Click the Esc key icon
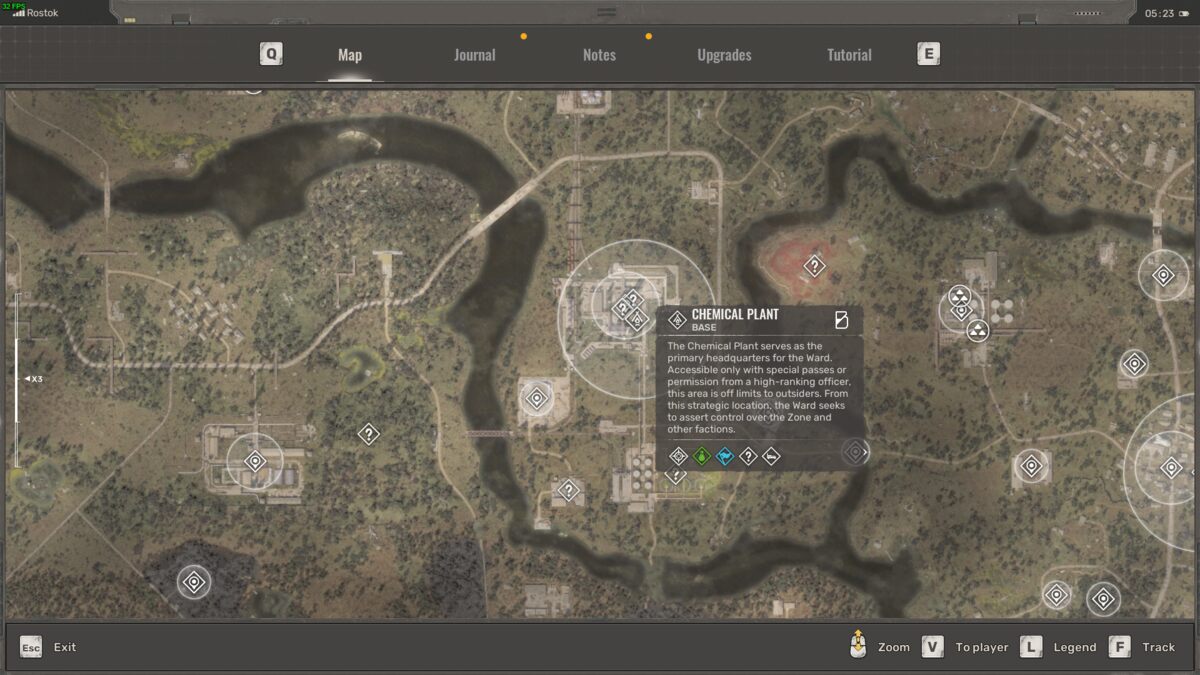The height and width of the screenshot is (675, 1200). click(31, 647)
